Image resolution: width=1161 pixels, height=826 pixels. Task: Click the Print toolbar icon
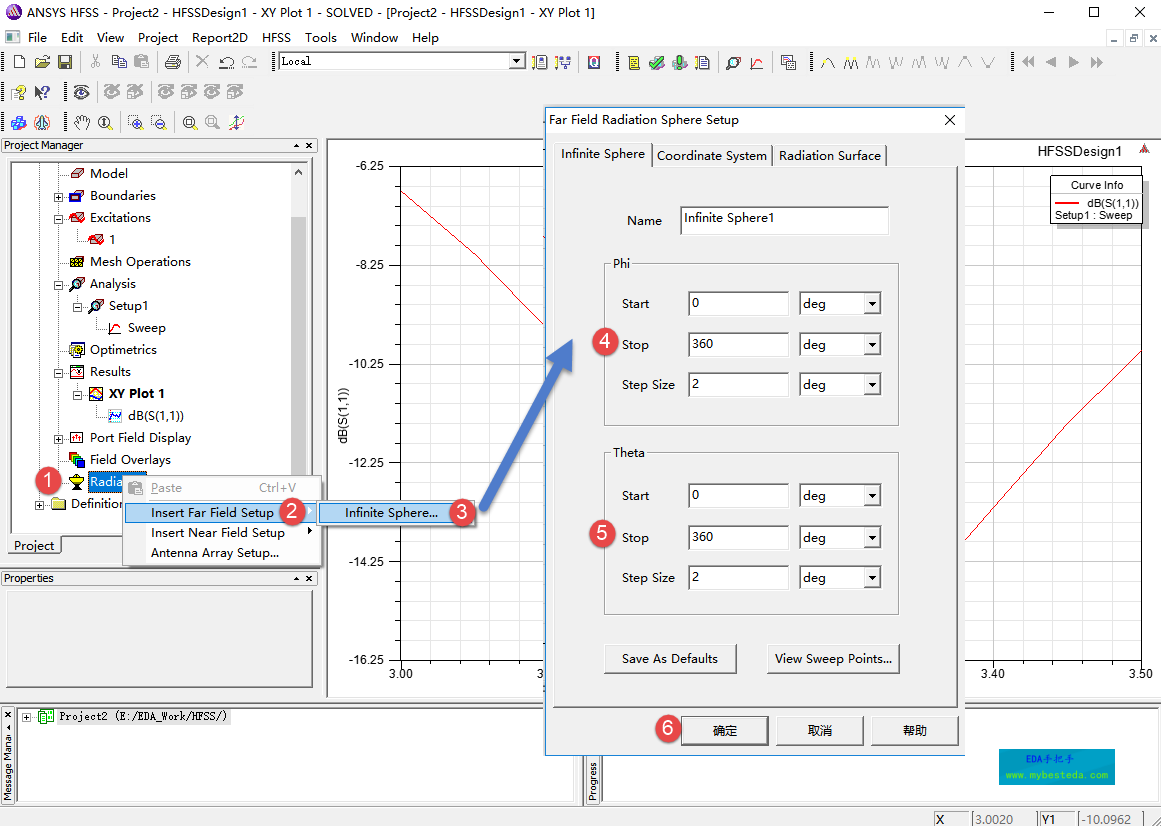[172, 62]
